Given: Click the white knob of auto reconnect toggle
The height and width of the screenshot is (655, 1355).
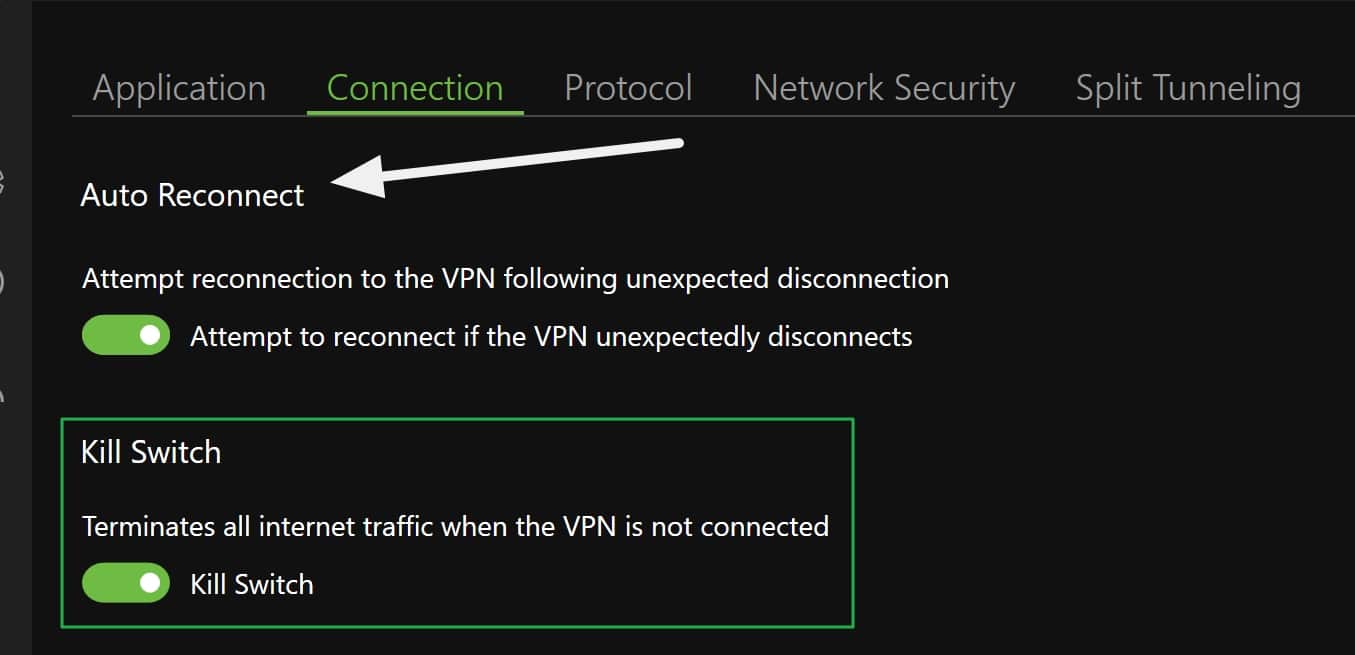Looking at the screenshot, I should pyautogui.click(x=151, y=336).
